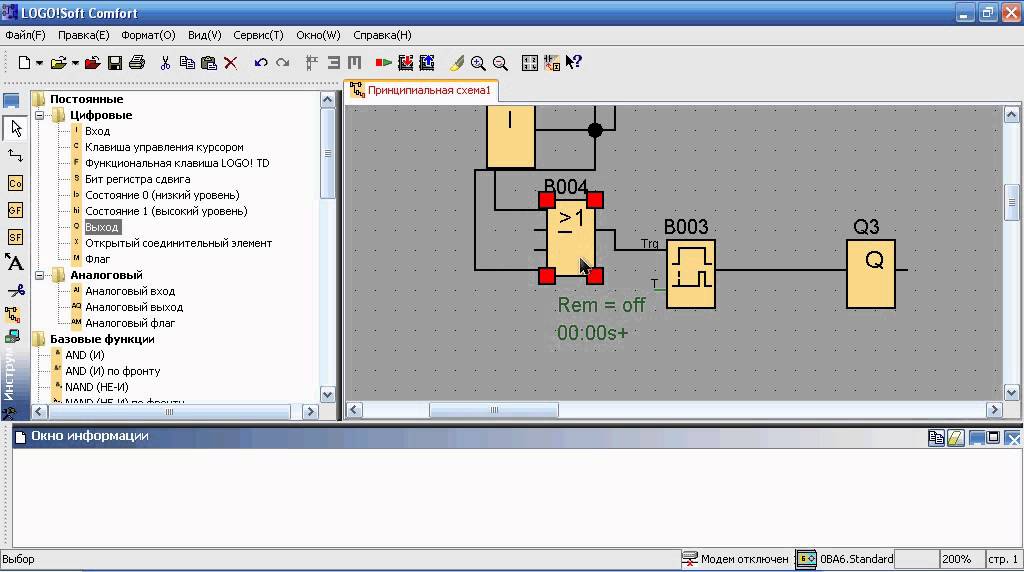Copy the selected block
The image size is (1024, 572).
pos(187,63)
